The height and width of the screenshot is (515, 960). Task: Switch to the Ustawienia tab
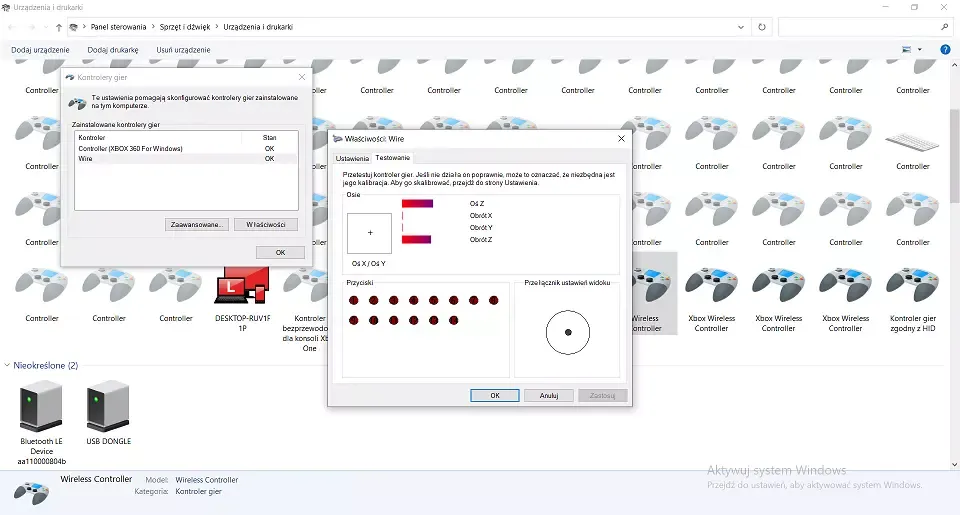(x=352, y=158)
